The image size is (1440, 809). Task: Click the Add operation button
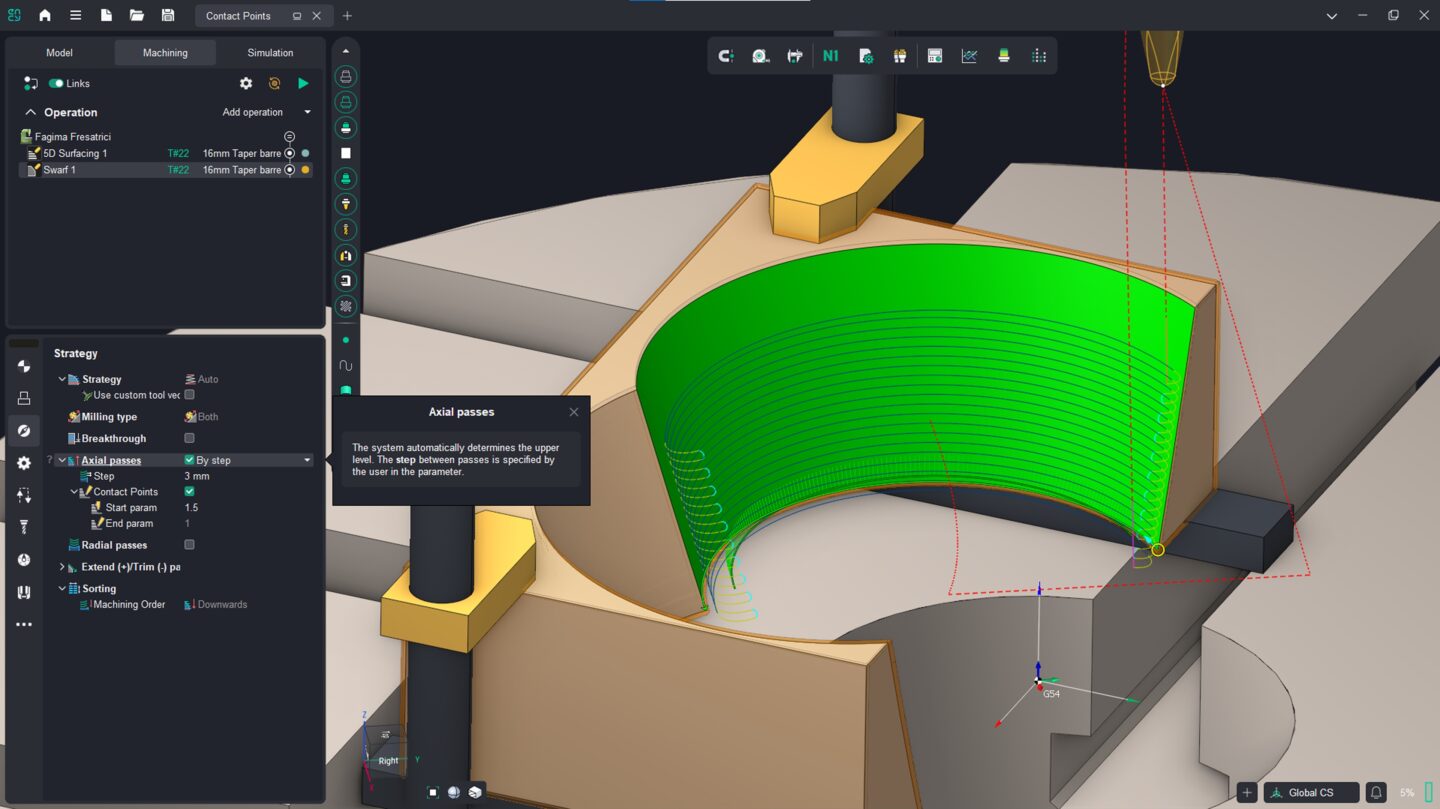click(252, 111)
